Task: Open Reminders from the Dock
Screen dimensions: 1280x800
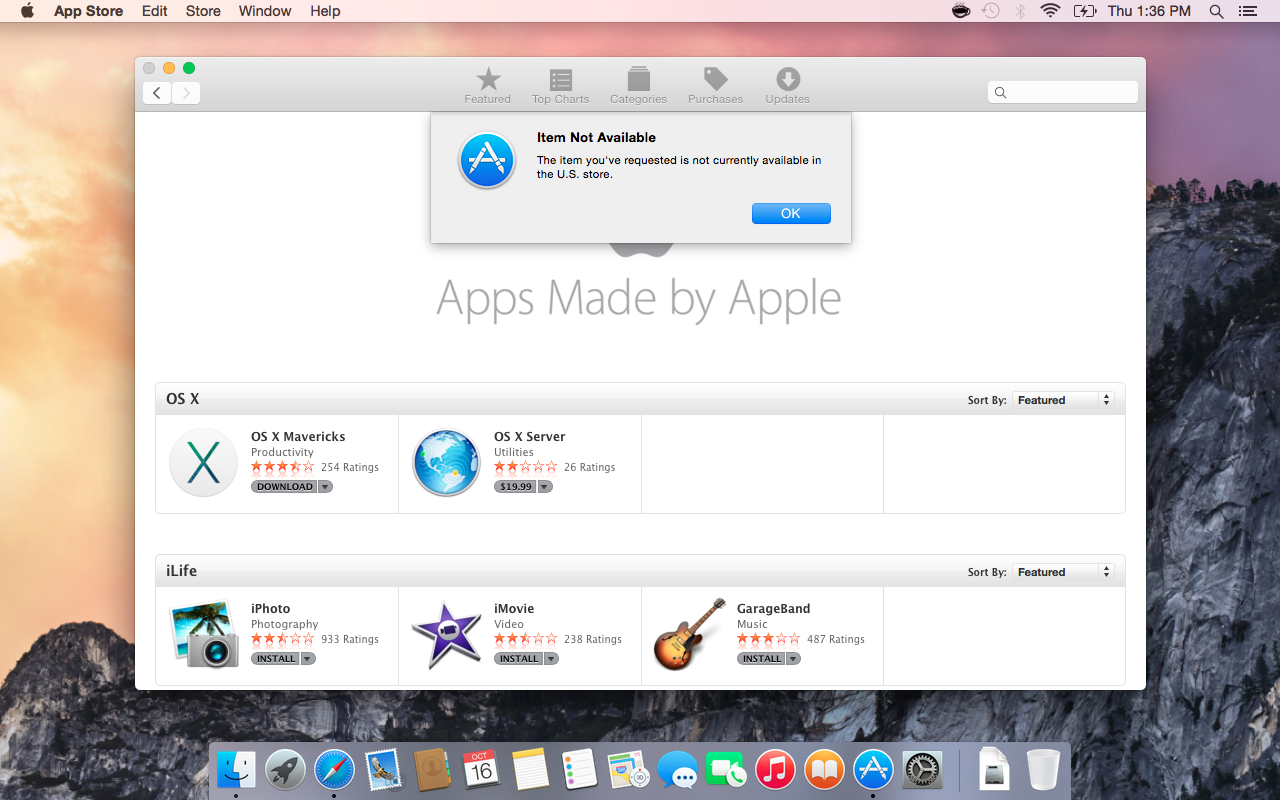Action: (580, 769)
